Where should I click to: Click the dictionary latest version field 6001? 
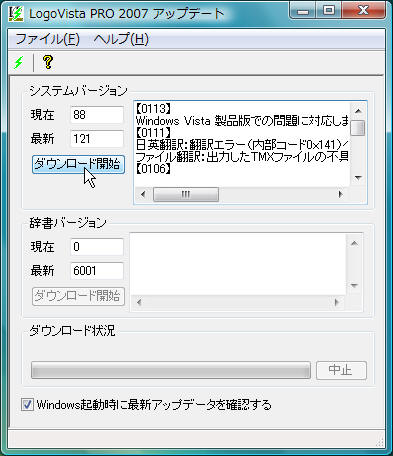(x=97, y=271)
